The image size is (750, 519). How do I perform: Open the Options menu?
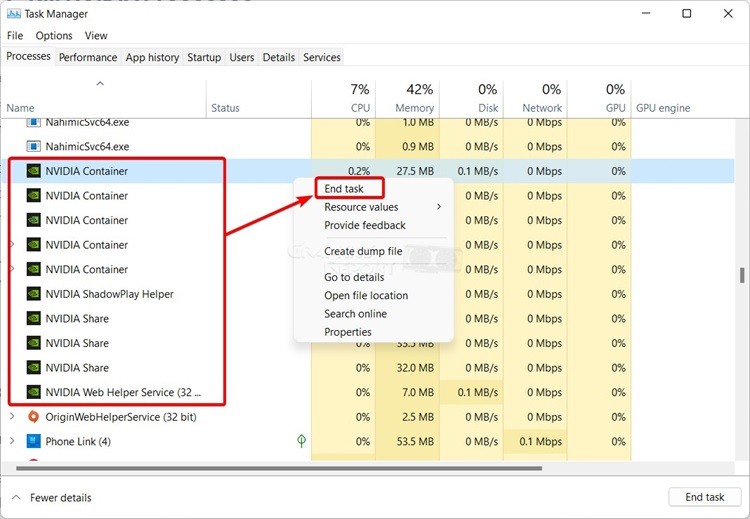point(54,36)
